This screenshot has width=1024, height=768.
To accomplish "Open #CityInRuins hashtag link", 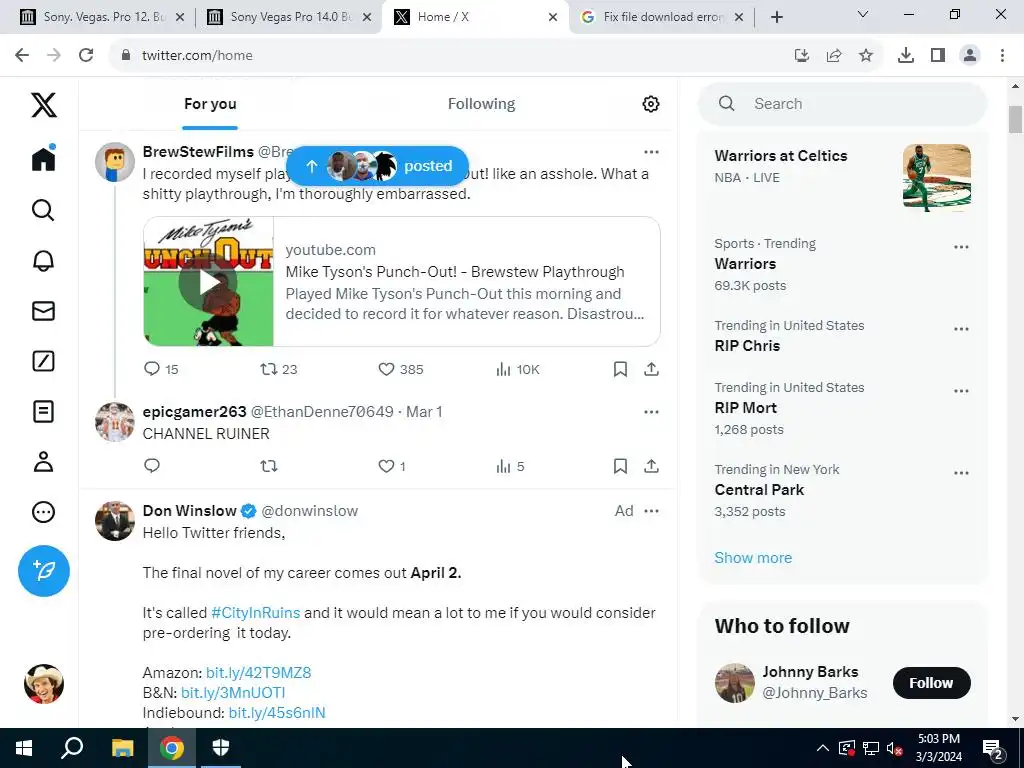I will [x=255, y=613].
